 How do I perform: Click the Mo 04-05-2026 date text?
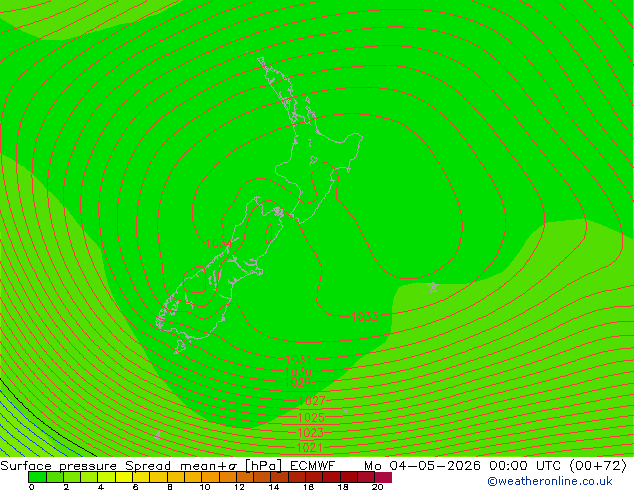(422, 466)
